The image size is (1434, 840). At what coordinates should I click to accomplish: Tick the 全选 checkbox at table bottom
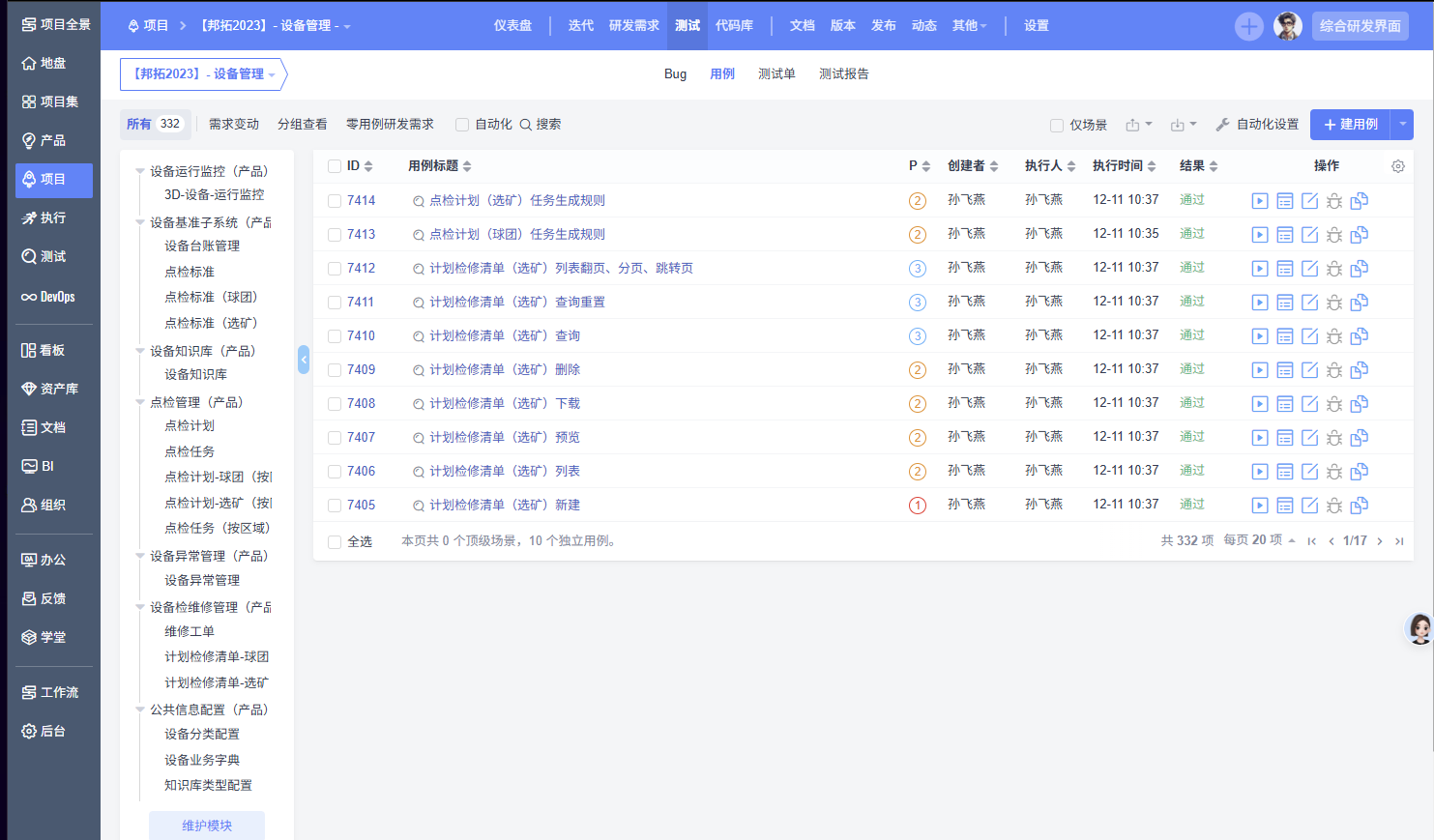pyautogui.click(x=335, y=542)
